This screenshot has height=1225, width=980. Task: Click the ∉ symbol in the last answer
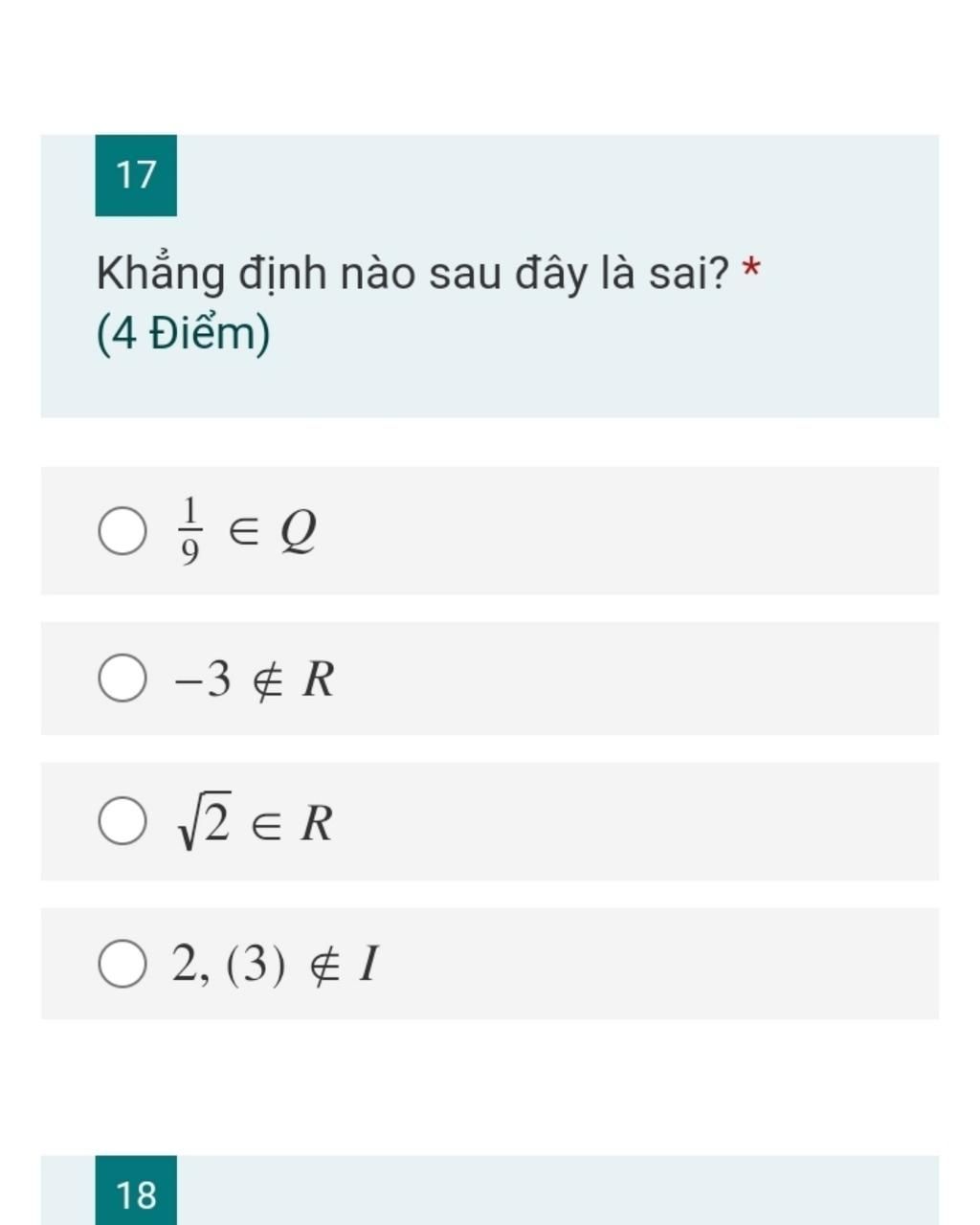[323, 966]
